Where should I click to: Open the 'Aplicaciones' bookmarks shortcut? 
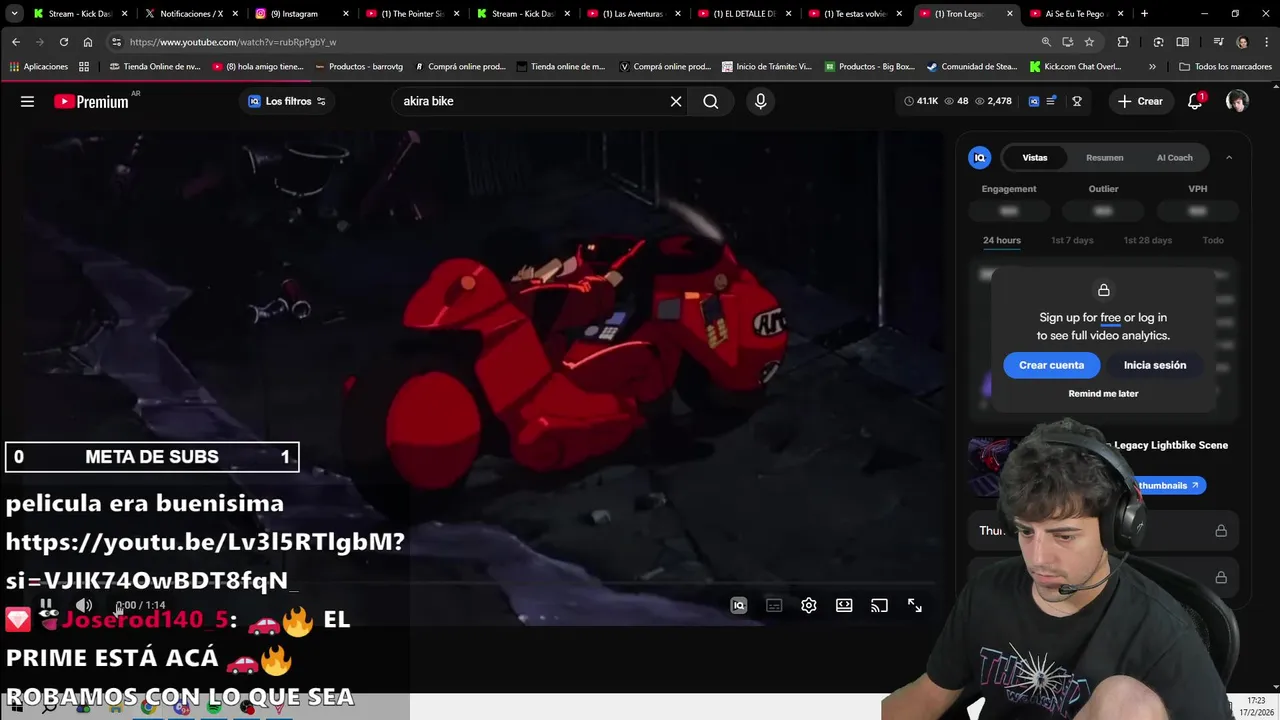click(x=38, y=67)
